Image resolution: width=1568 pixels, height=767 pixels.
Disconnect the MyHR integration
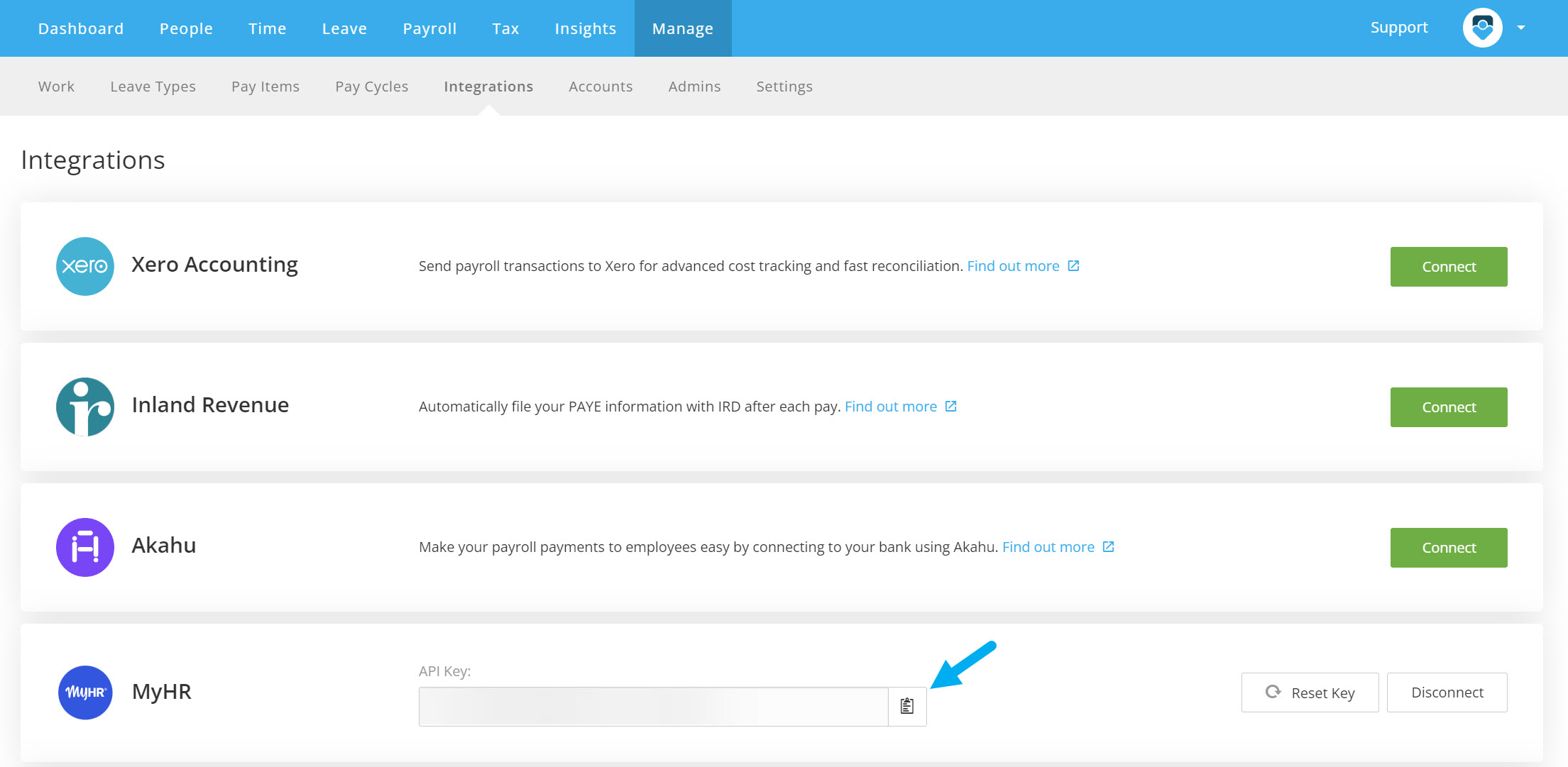click(x=1447, y=692)
